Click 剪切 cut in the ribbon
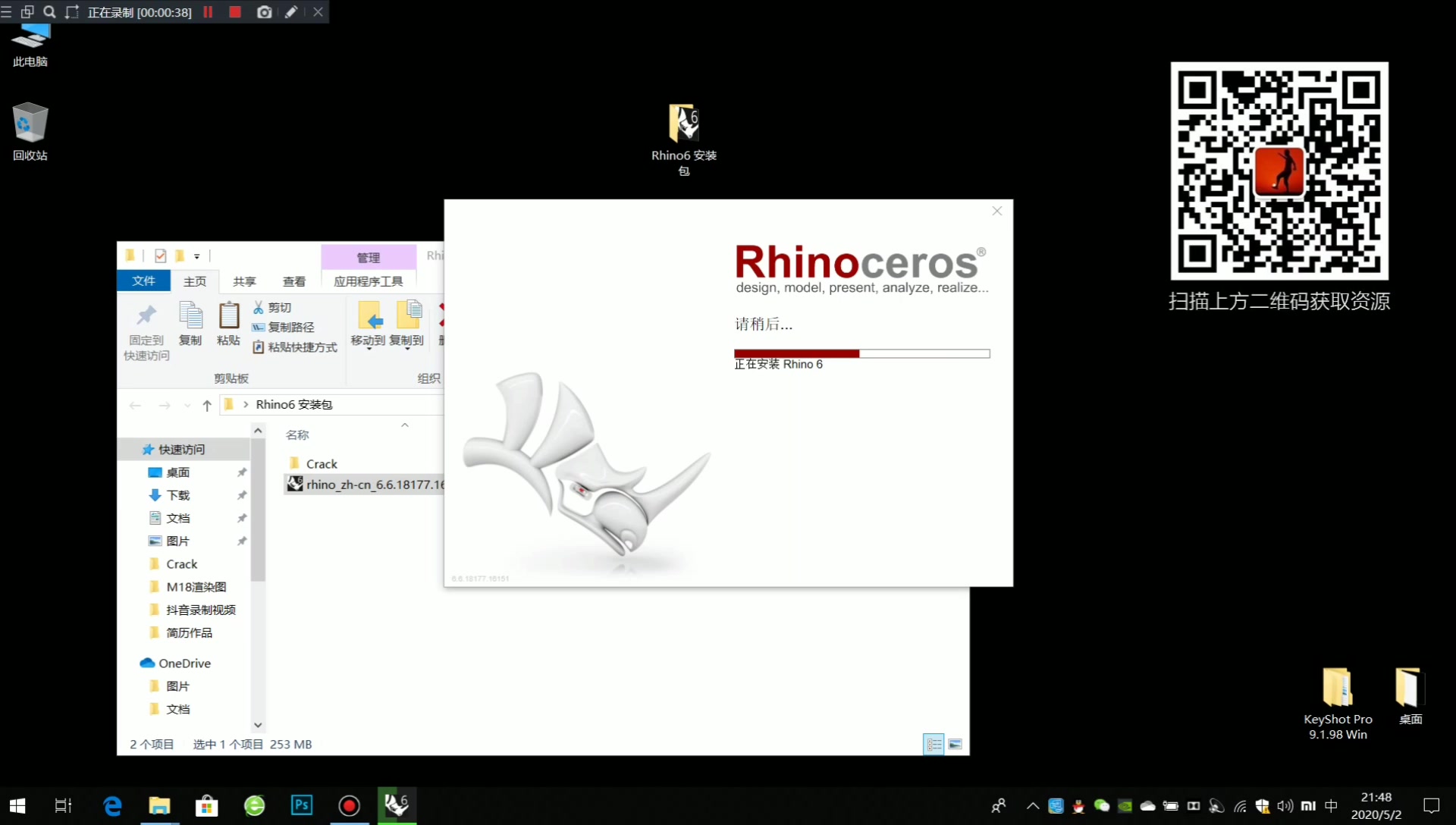 pos(271,307)
